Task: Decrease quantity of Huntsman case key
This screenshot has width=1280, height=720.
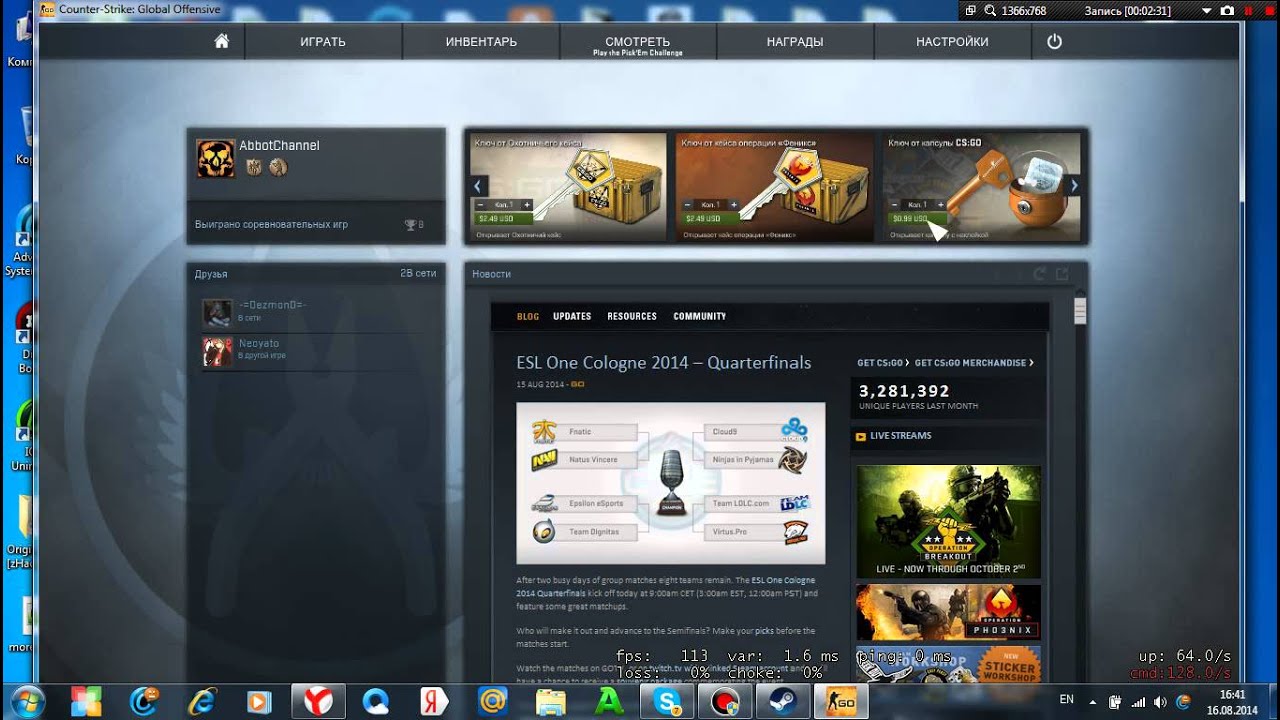Action: pos(481,205)
